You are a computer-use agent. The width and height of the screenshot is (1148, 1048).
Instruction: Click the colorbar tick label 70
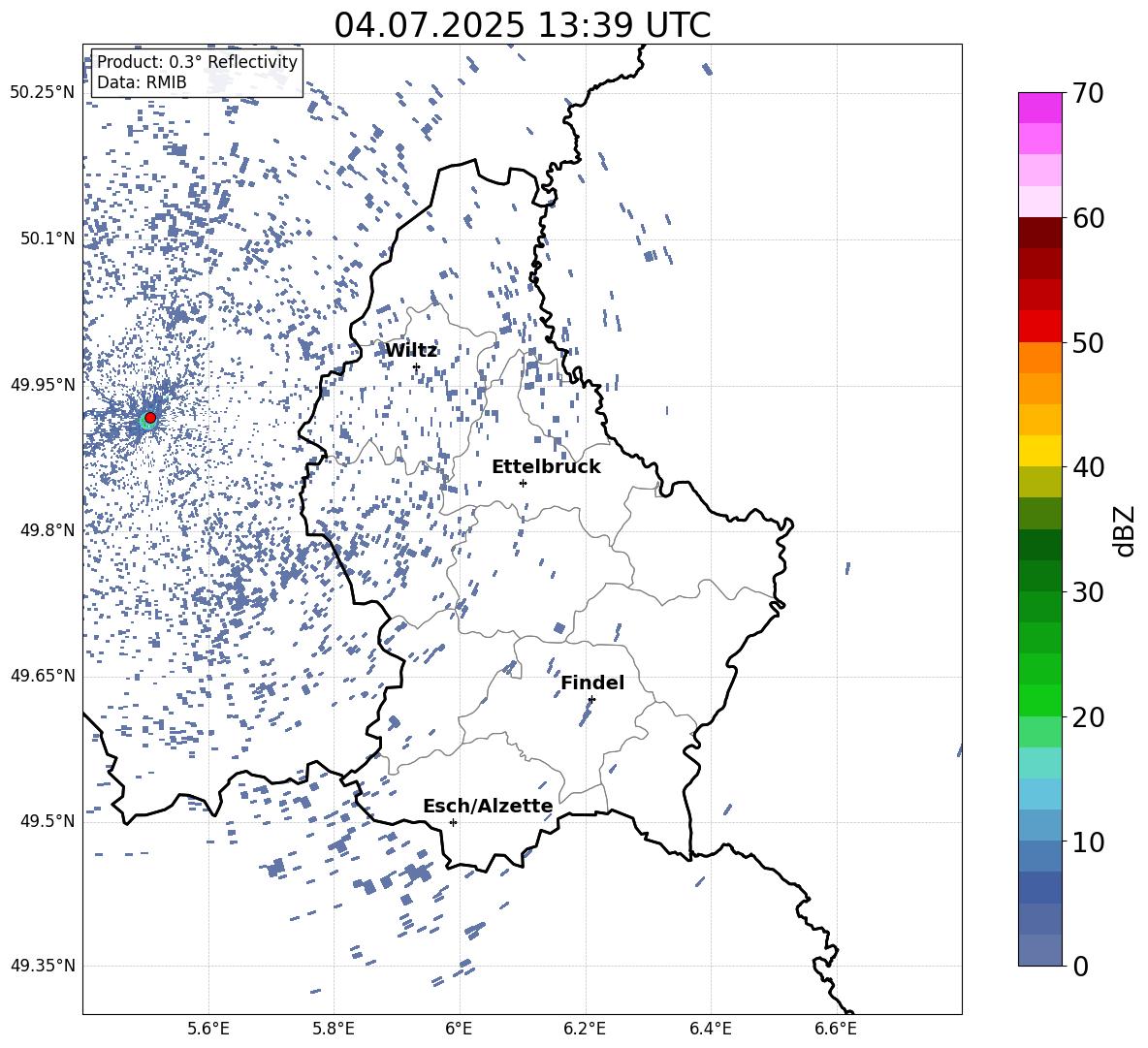(1087, 94)
